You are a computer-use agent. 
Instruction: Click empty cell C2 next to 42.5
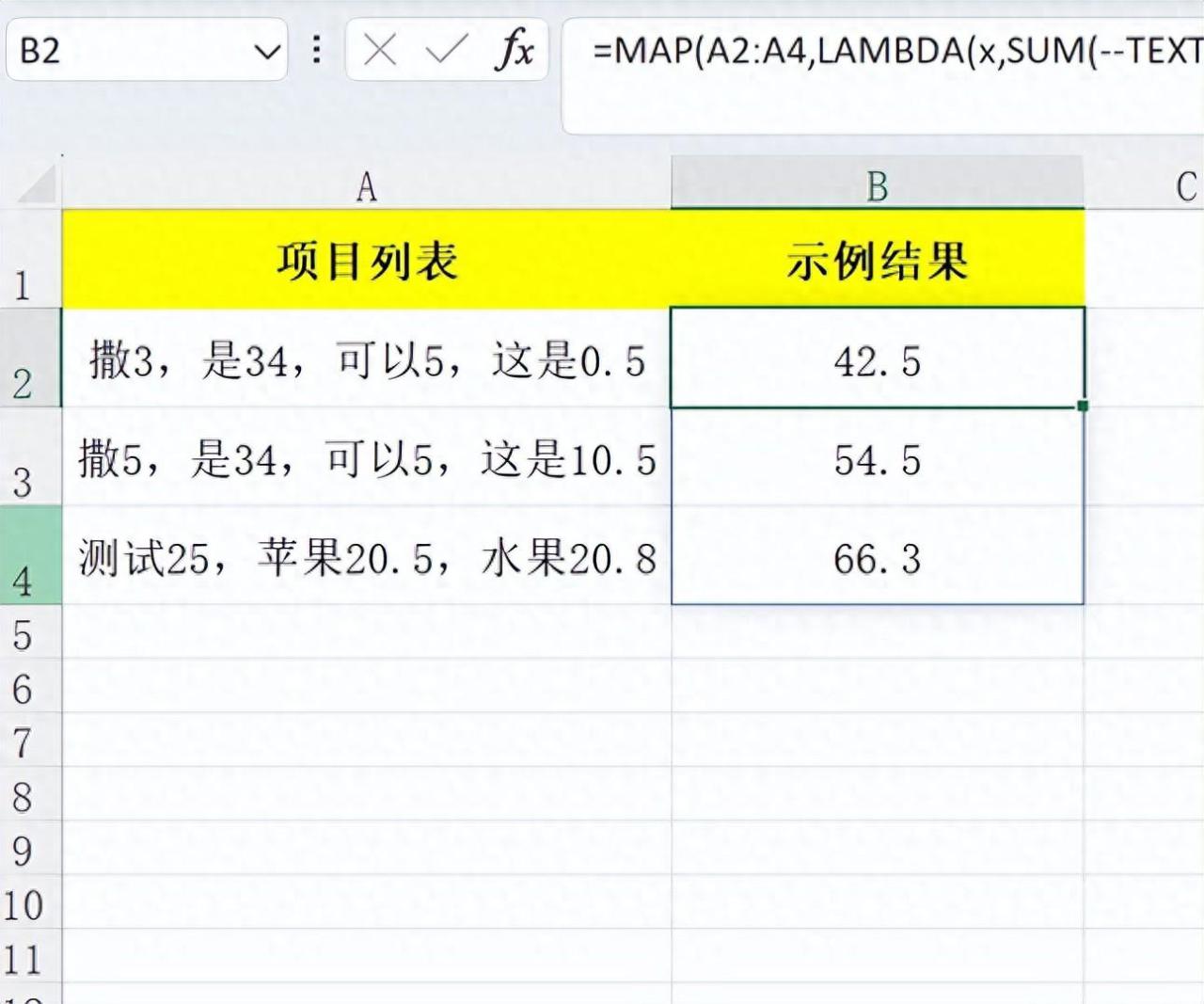click(x=1145, y=358)
